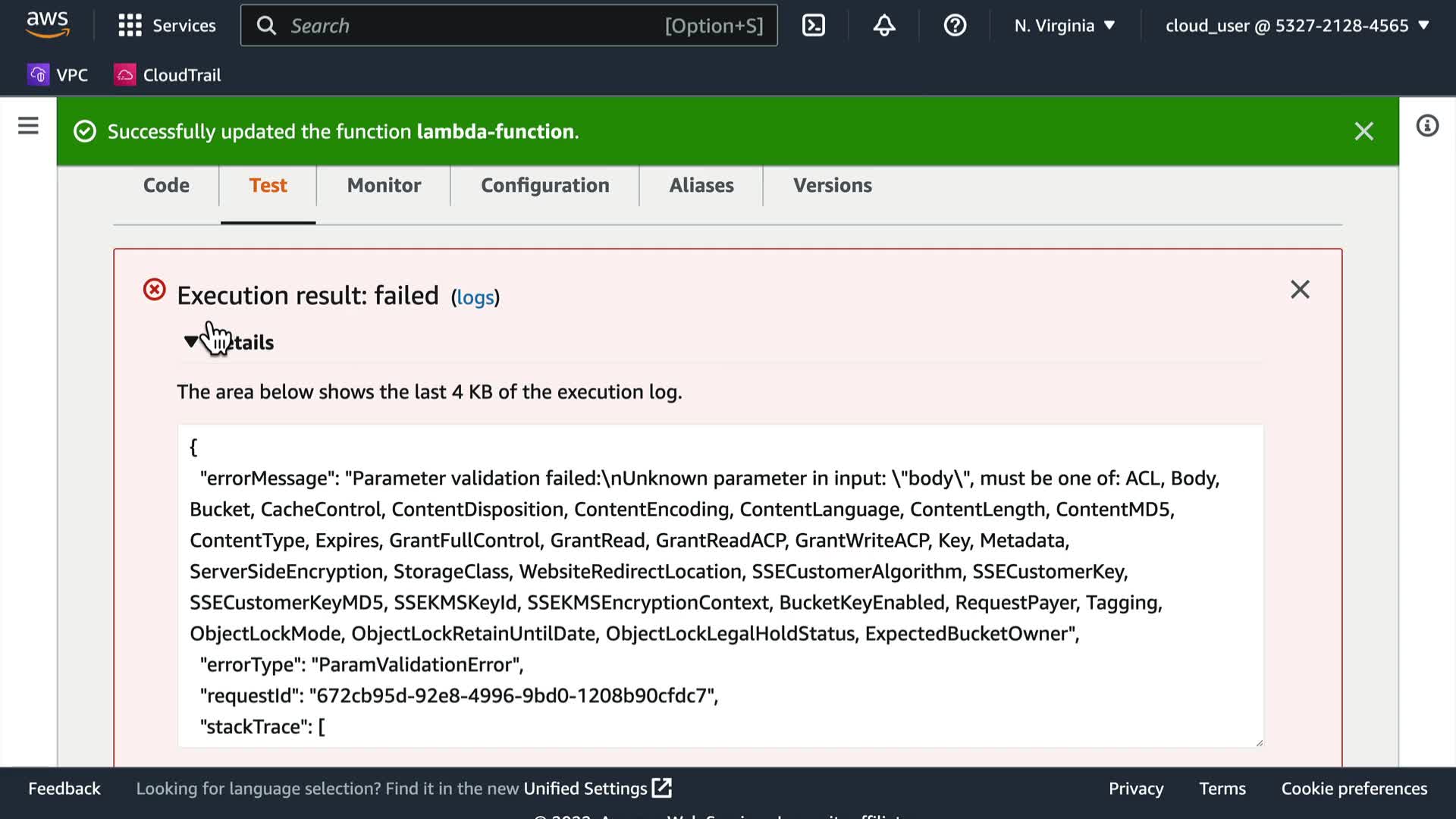
Task: Switch to the Code tab
Action: tap(166, 186)
